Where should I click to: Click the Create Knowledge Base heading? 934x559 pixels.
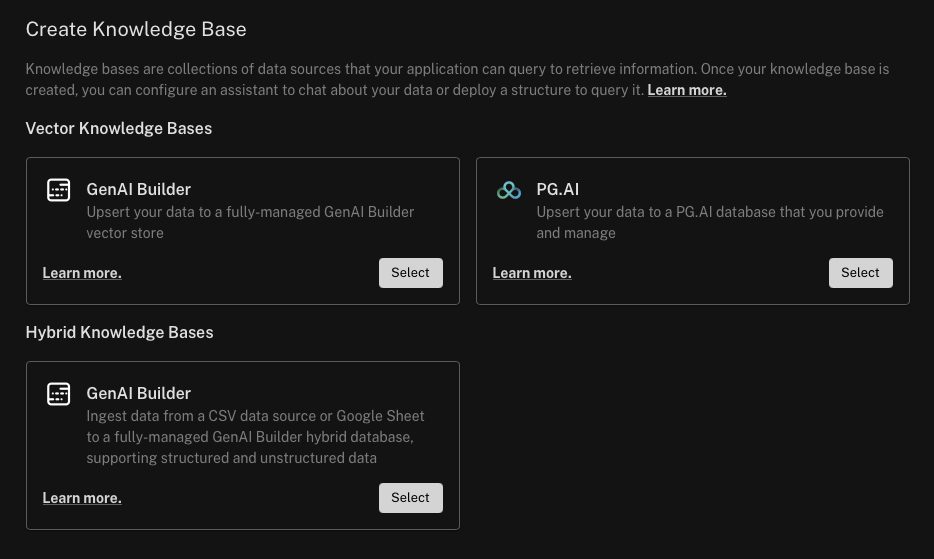pos(136,29)
